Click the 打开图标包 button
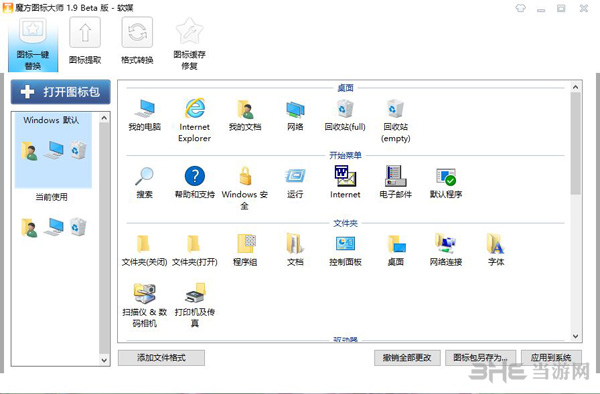The image size is (600, 394). (x=60, y=92)
